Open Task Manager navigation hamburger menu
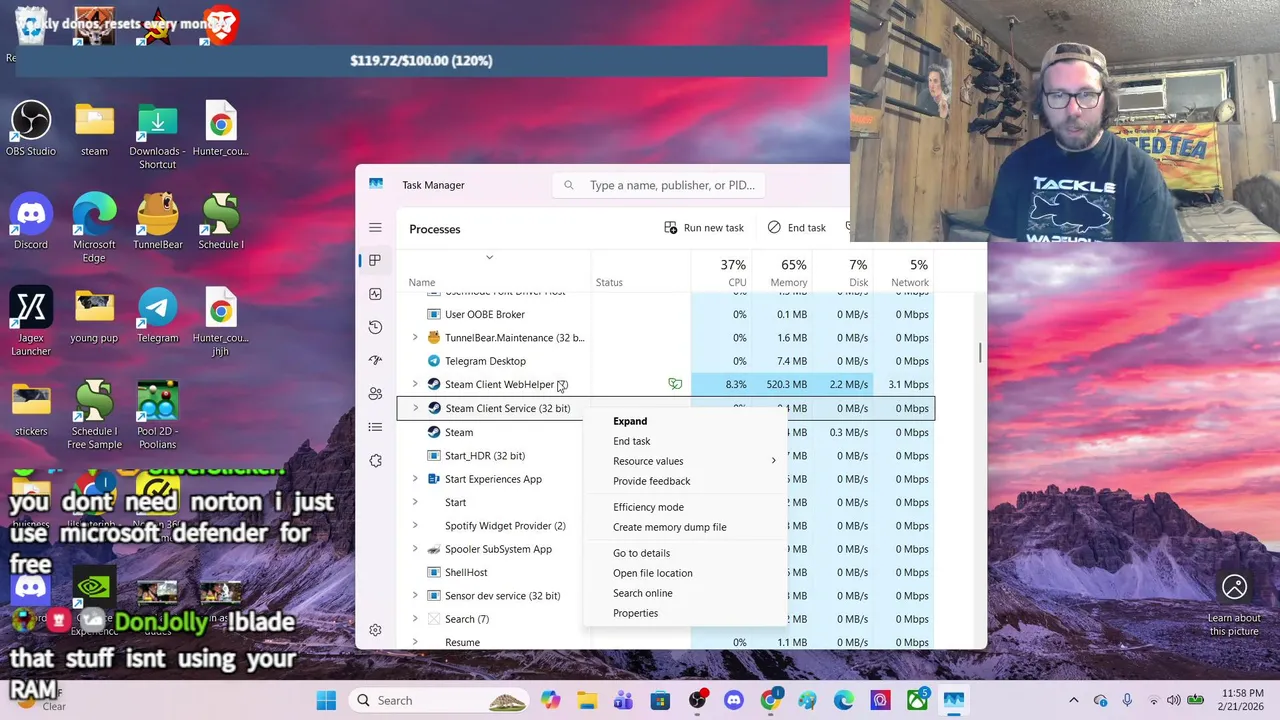 [x=375, y=228]
